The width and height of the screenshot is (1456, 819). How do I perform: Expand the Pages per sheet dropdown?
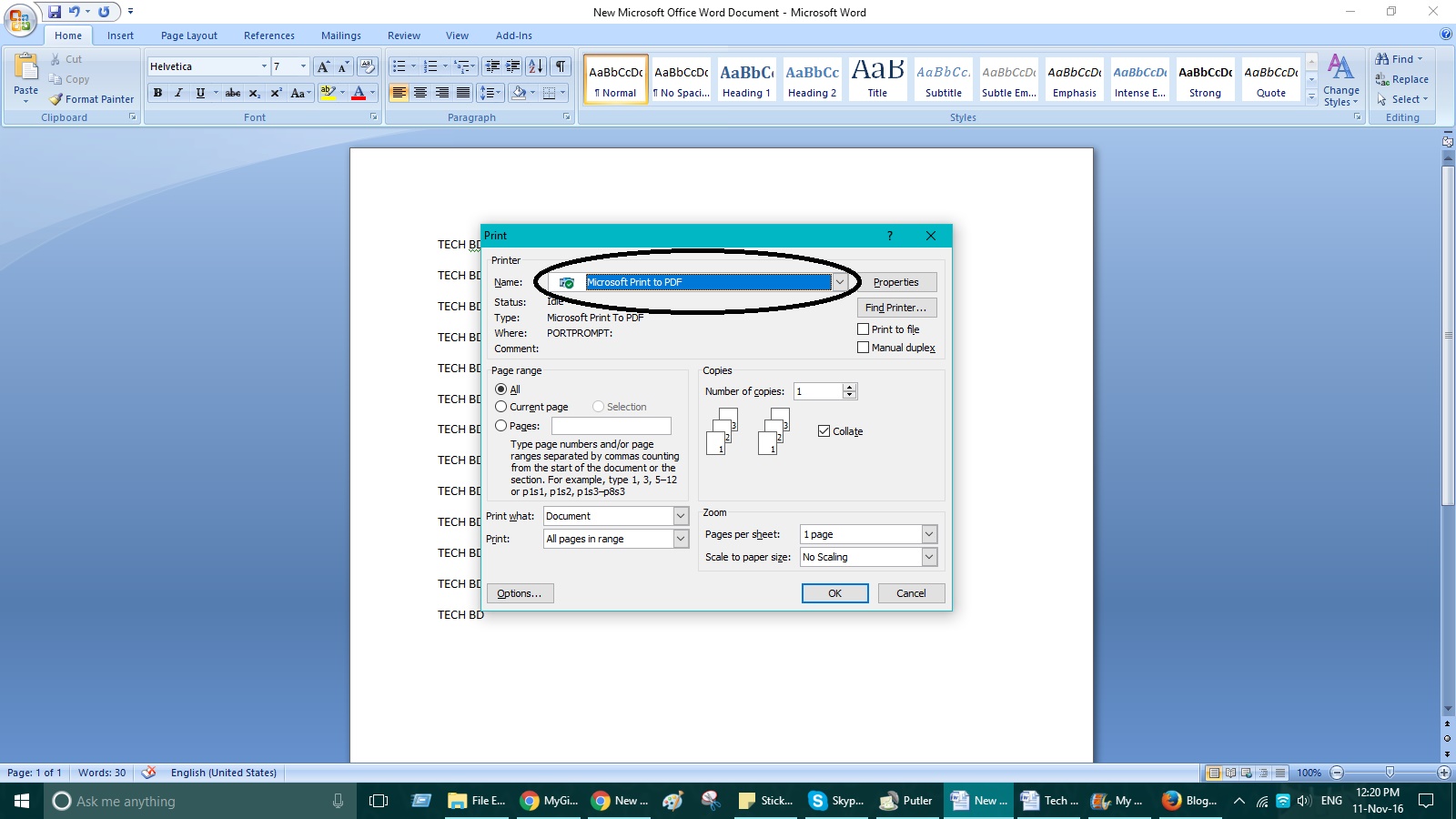point(929,534)
